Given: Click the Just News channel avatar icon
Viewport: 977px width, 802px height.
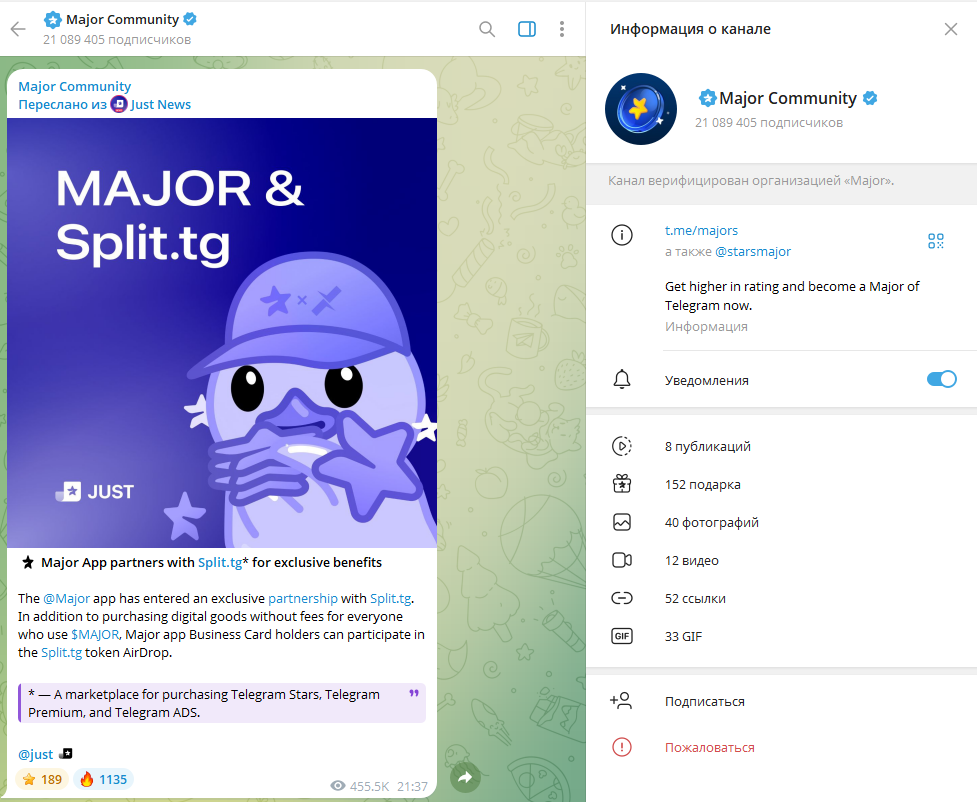Looking at the screenshot, I should pos(119,104).
